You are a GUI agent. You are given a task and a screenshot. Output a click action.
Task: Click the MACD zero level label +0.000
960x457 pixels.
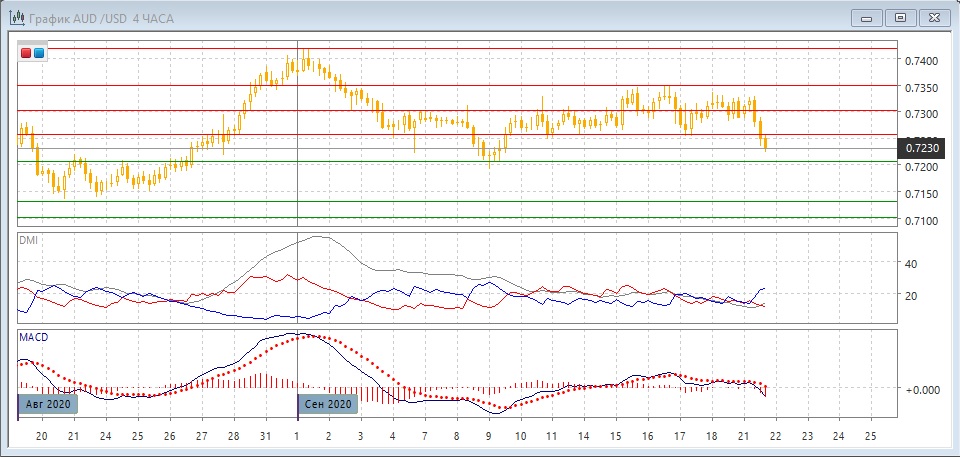click(x=920, y=388)
